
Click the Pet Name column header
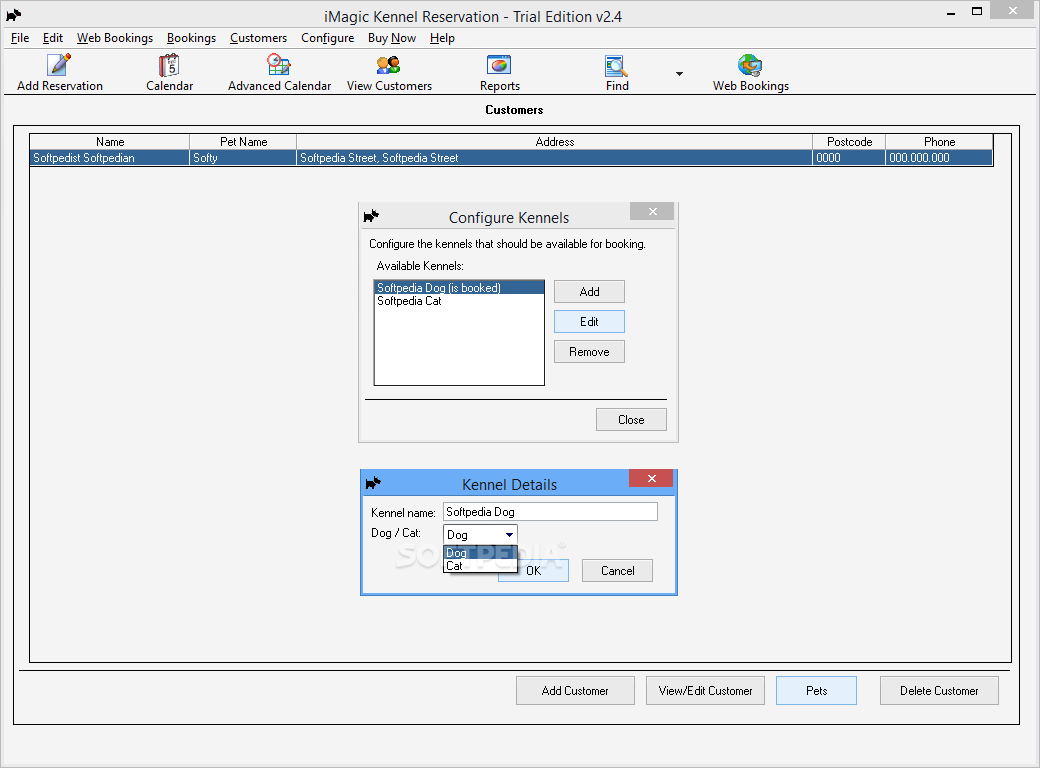[243, 142]
